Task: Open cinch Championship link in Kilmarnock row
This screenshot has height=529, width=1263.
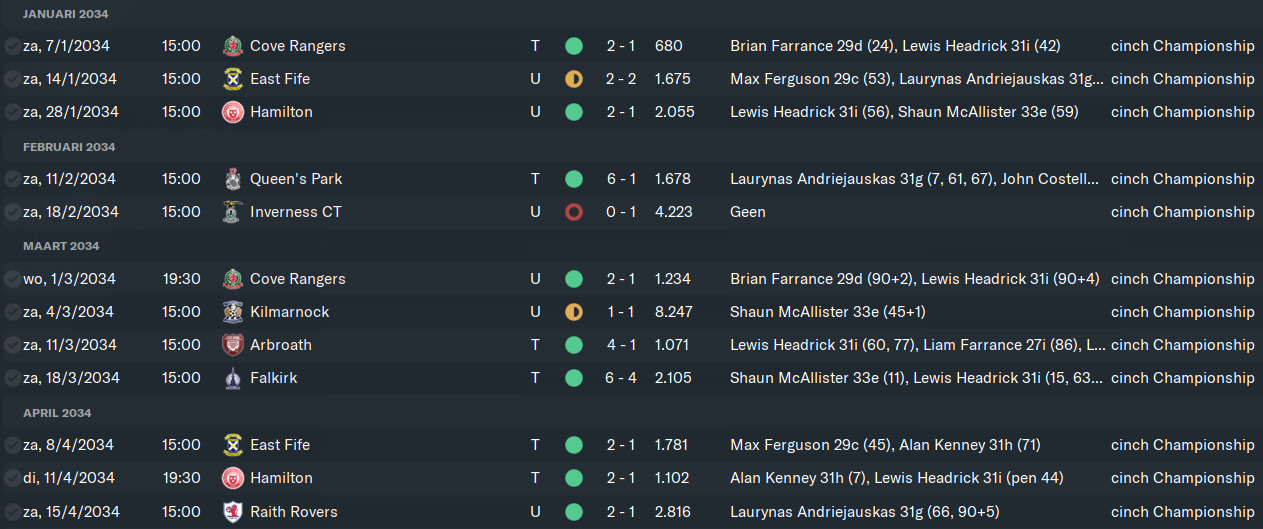Action: click(1182, 312)
